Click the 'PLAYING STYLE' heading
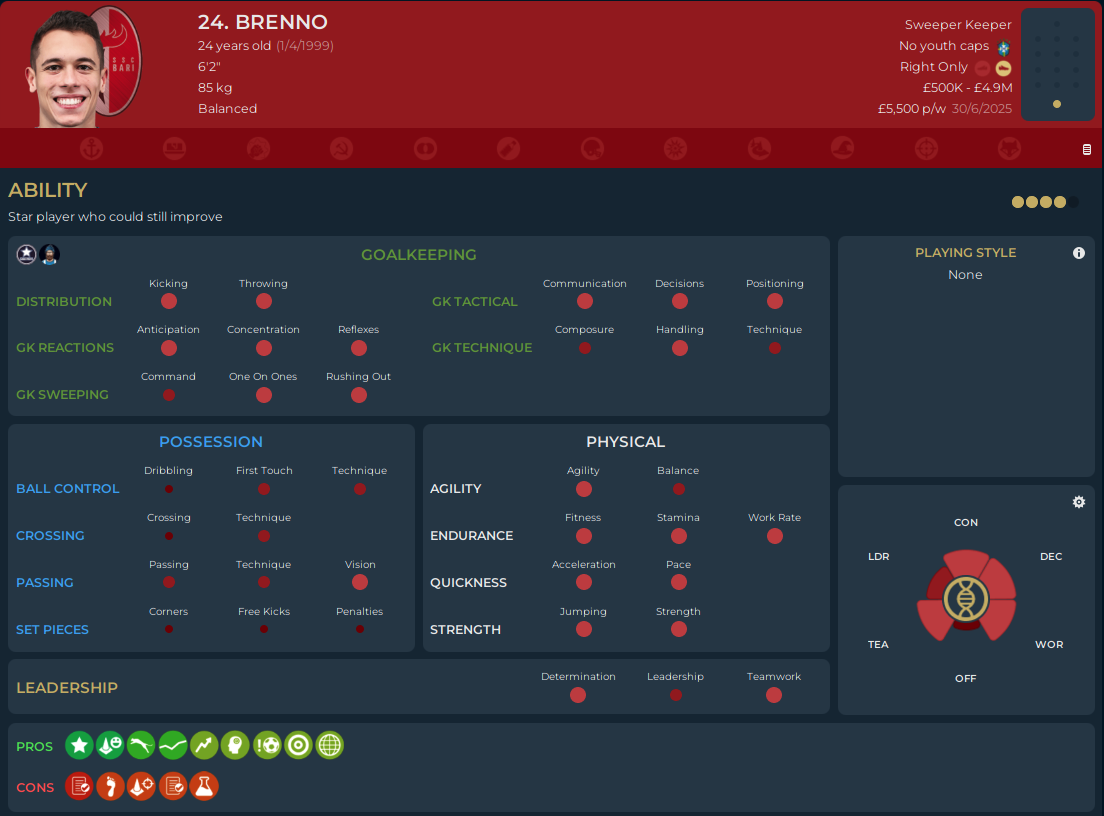 [965, 253]
